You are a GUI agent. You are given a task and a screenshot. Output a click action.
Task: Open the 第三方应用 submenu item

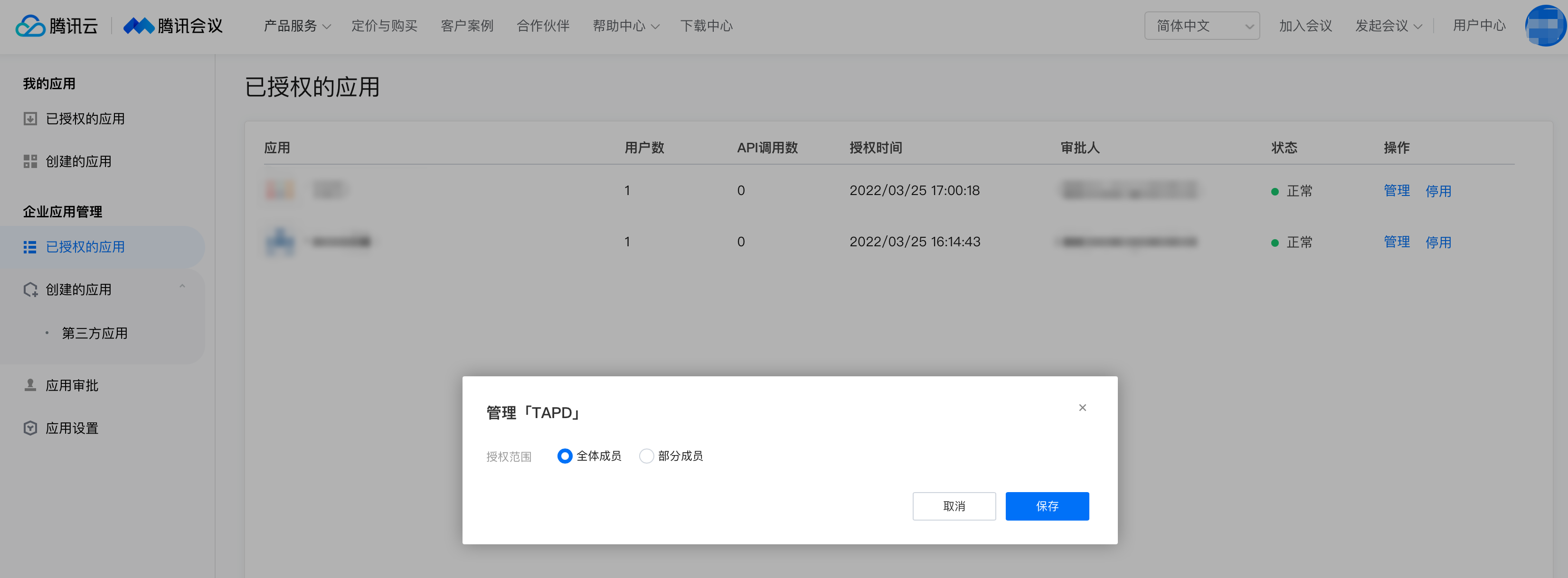(94, 334)
